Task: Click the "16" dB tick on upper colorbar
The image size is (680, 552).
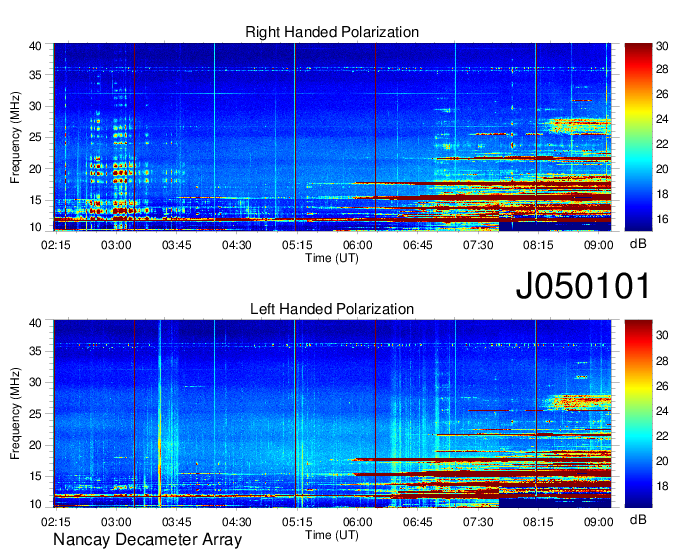Action: (662, 219)
